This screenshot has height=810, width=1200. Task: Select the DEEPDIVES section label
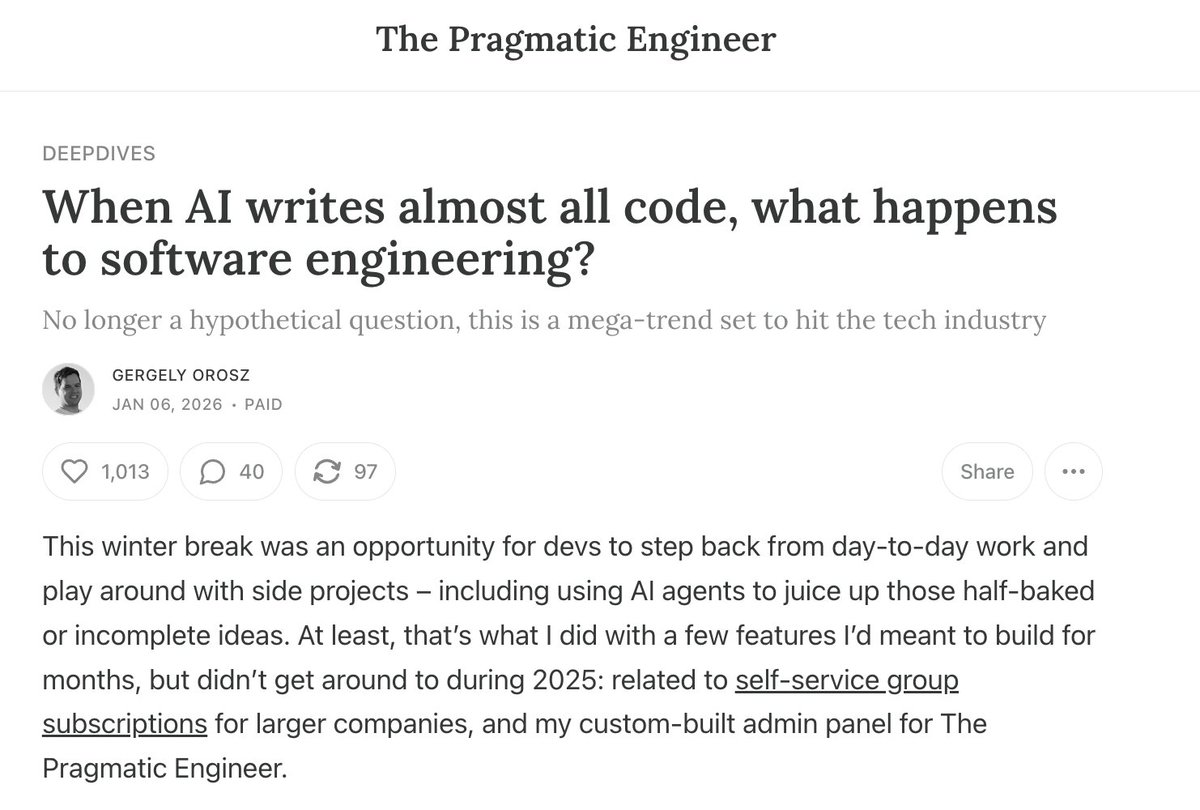[99, 153]
